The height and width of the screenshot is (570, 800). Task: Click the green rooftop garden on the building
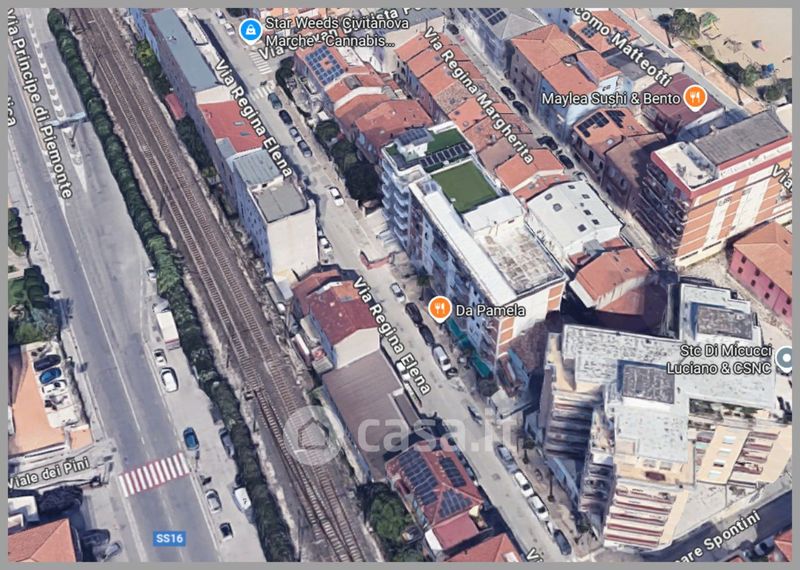(x=464, y=185)
